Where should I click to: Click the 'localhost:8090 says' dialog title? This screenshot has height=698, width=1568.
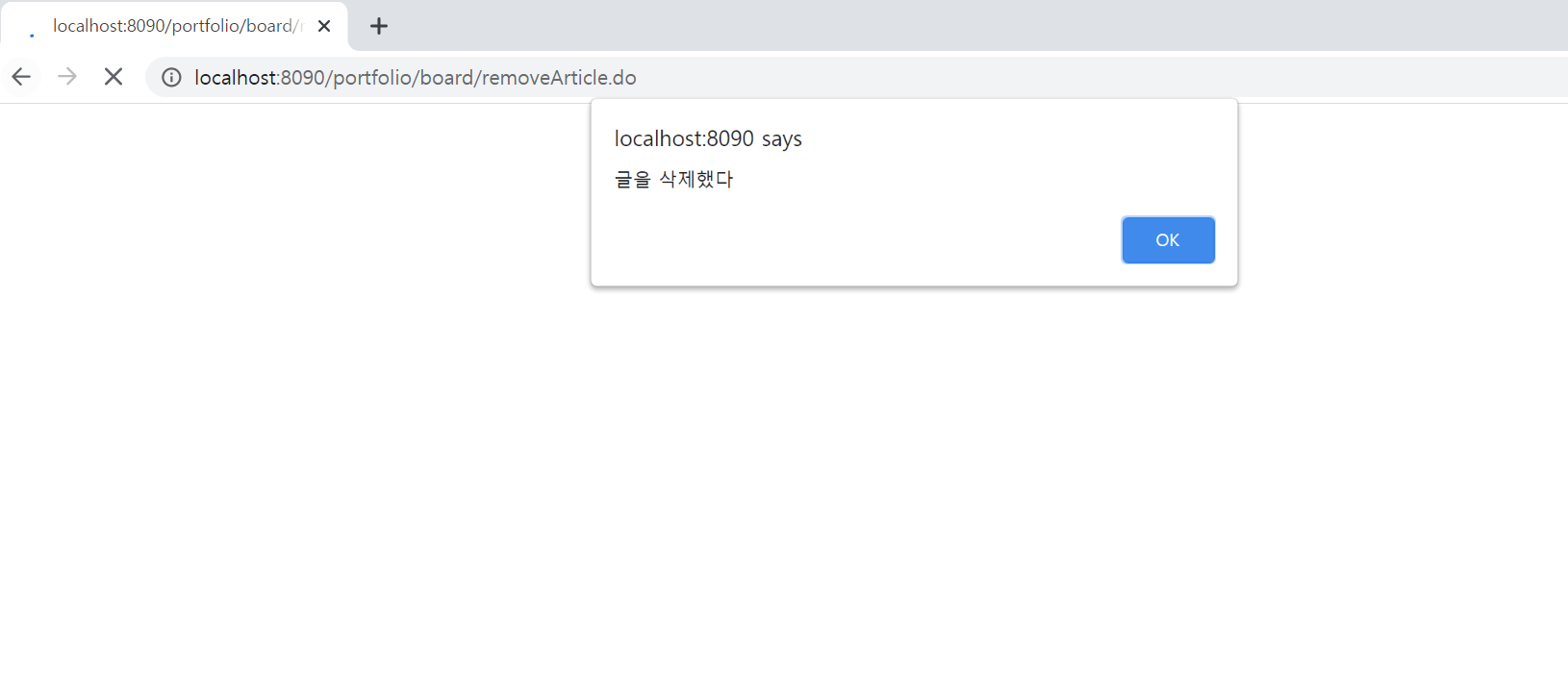(x=708, y=138)
